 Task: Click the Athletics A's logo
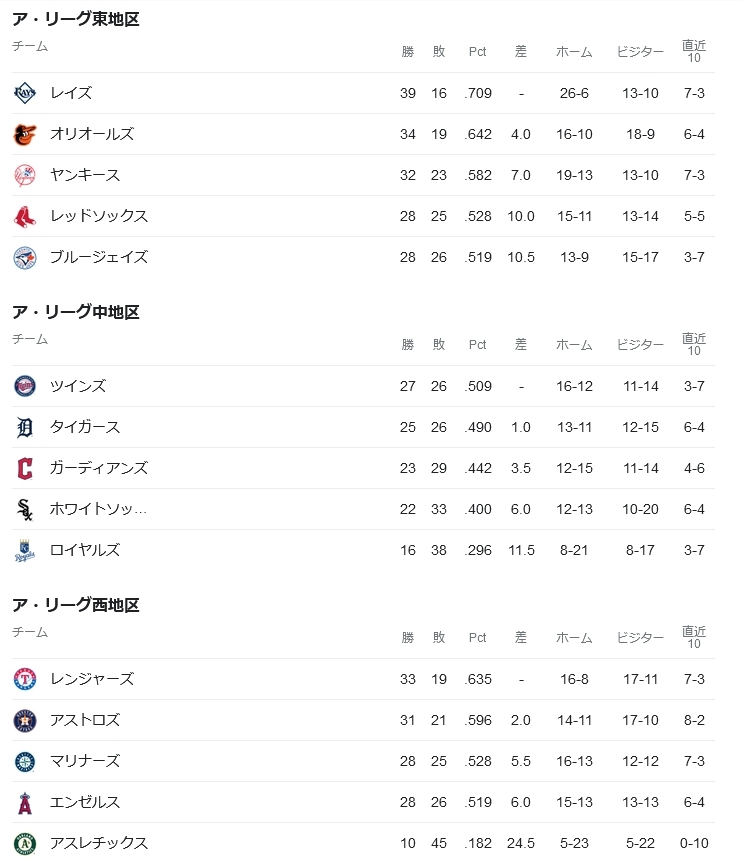point(24,844)
